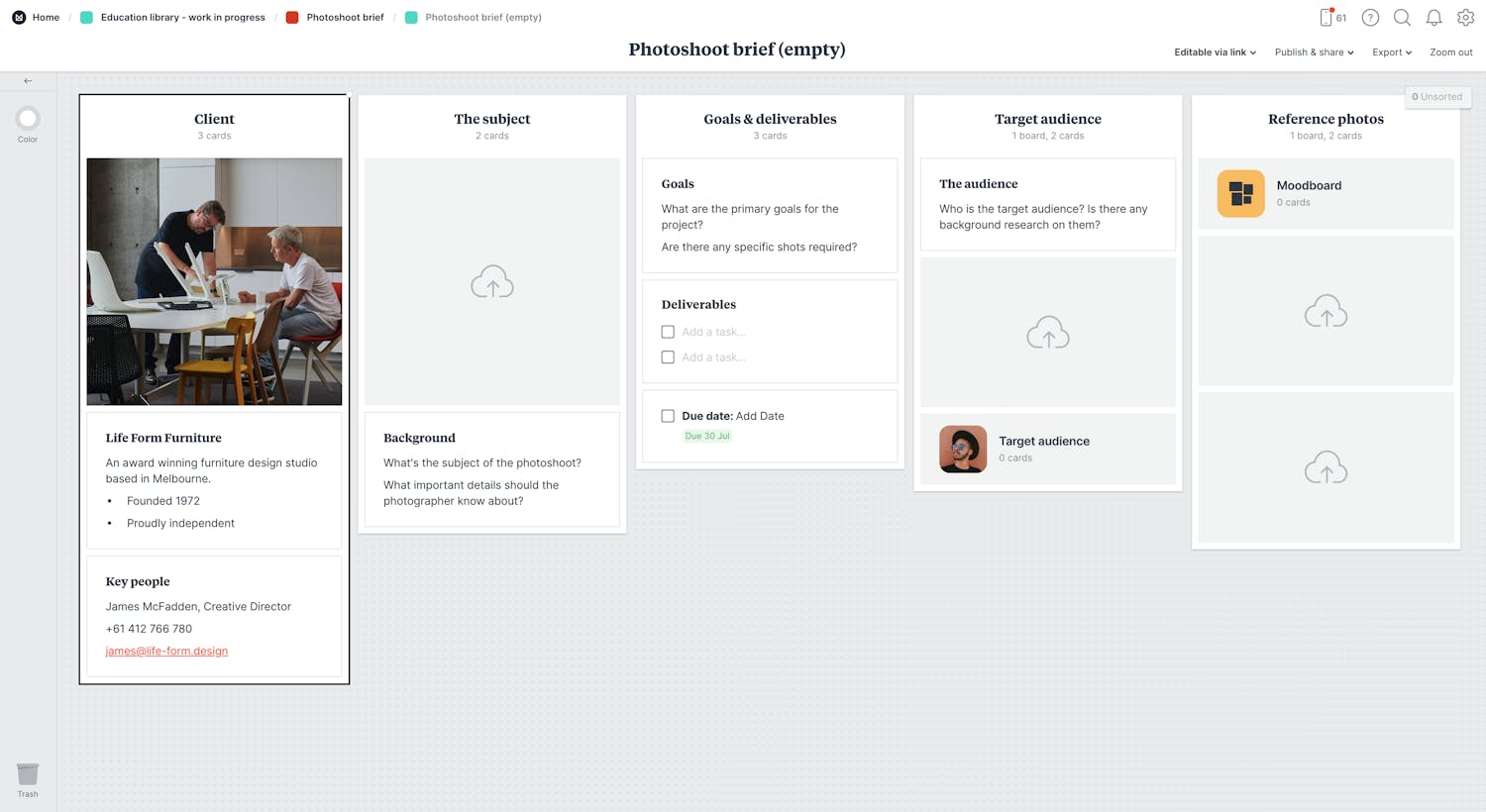Click the phone number +61 412 766 780
Image resolution: width=1486 pixels, height=812 pixels.
tap(149, 629)
